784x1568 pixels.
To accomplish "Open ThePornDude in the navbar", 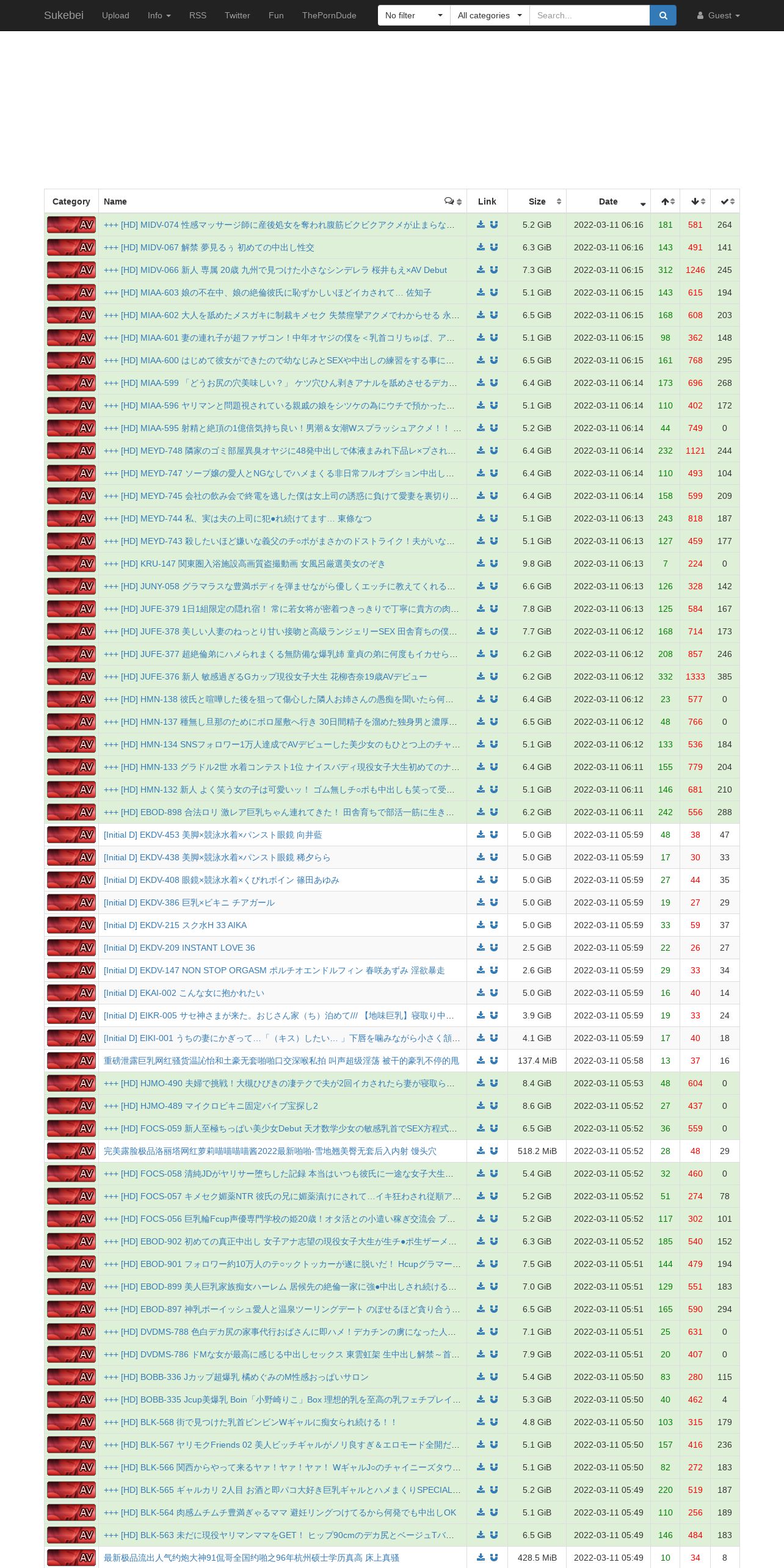I will 329,15.
